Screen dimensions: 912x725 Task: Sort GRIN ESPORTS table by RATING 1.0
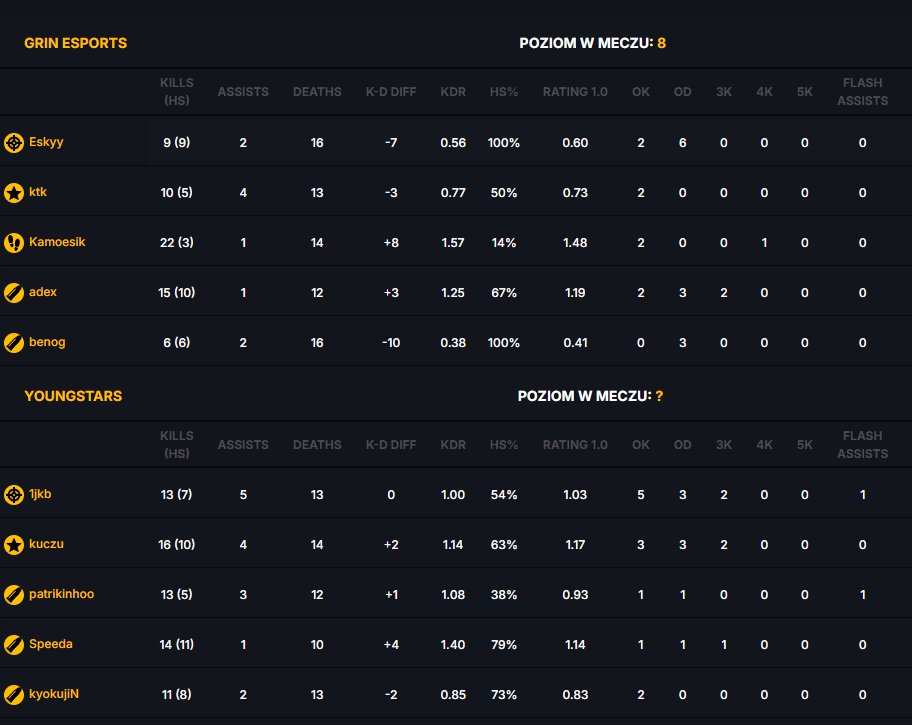pyautogui.click(x=575, y=92)
